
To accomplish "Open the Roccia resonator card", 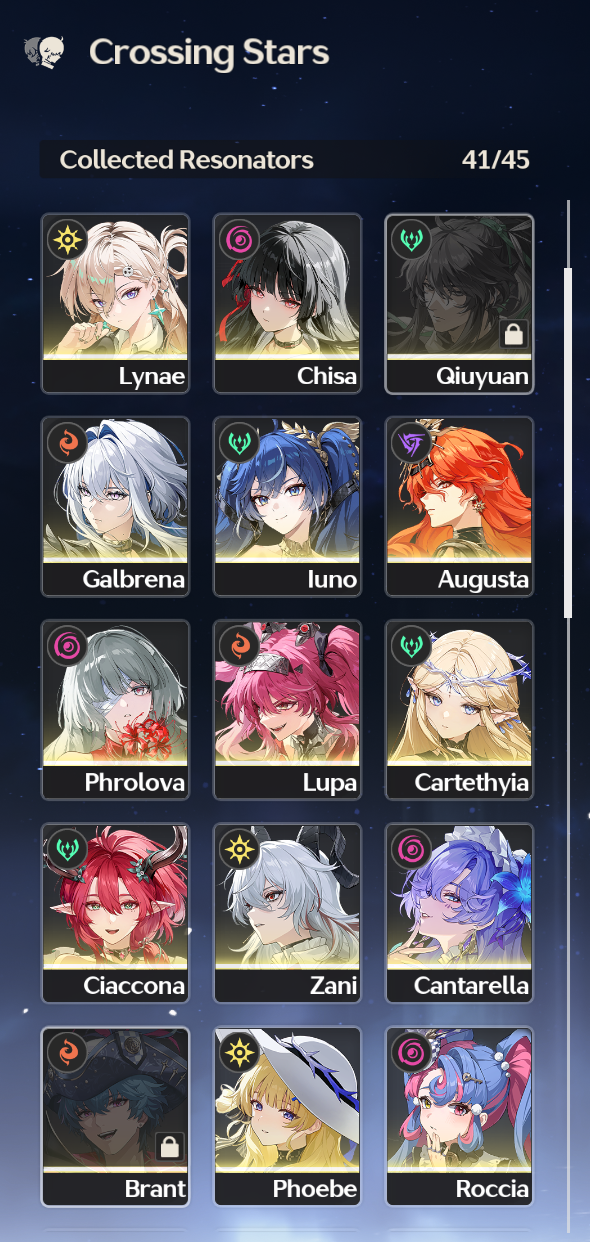I will tap(460, 1116).
